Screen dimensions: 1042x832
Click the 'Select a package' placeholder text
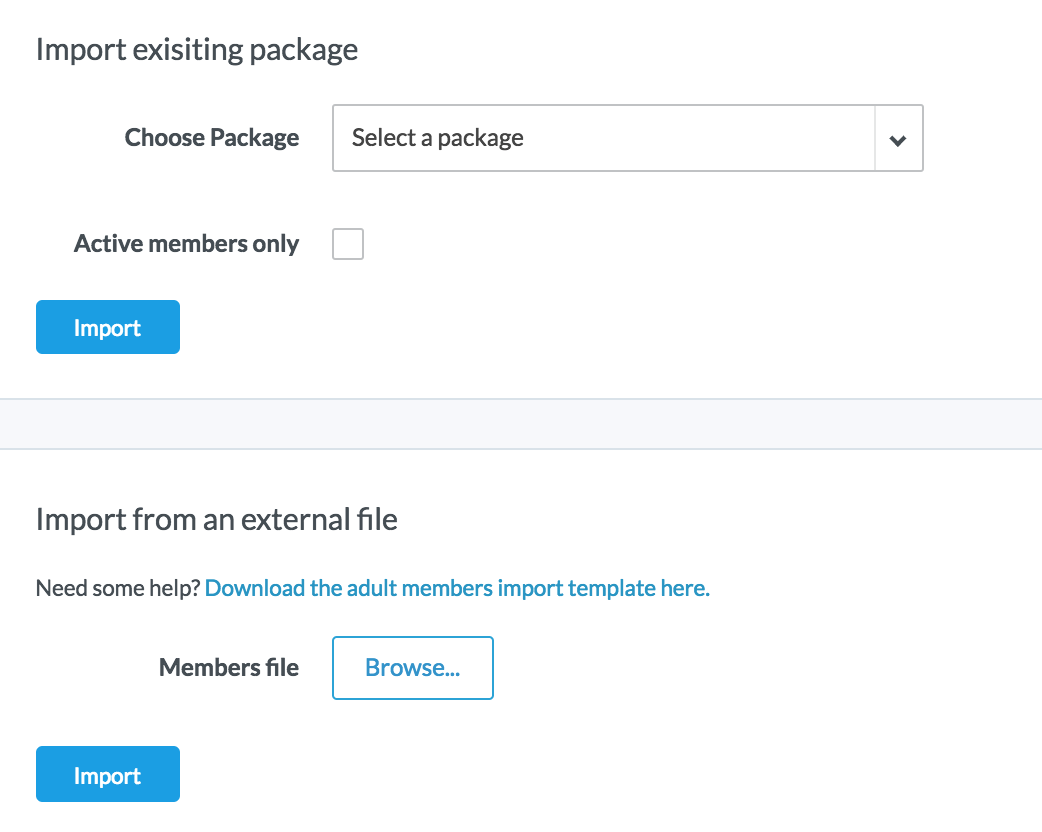click(x=437, y=138)
